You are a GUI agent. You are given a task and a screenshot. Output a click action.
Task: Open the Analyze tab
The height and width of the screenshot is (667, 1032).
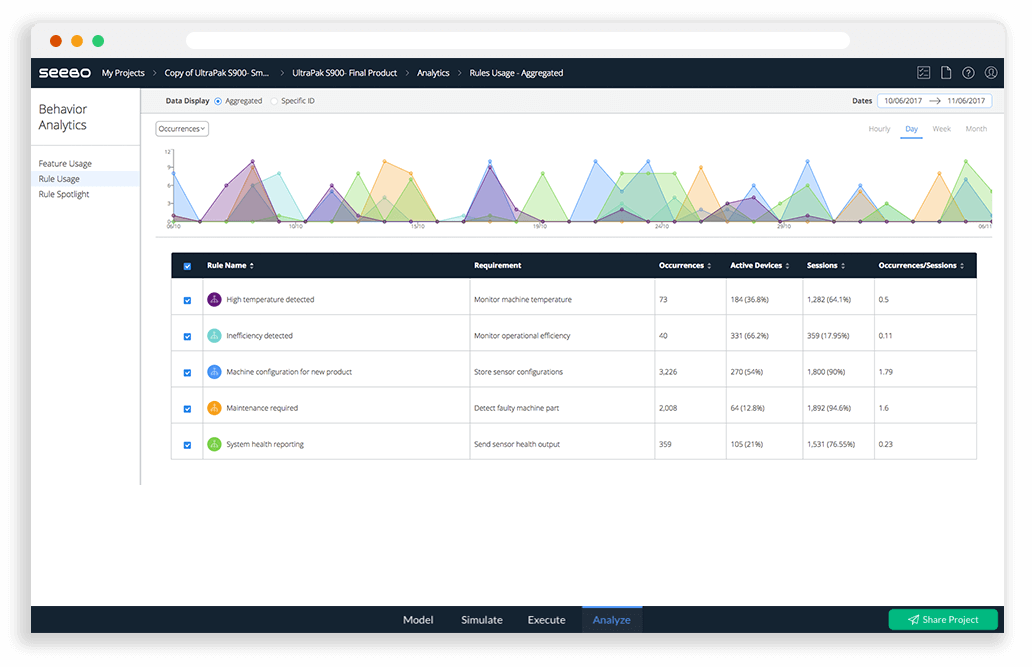coord(611,620)
